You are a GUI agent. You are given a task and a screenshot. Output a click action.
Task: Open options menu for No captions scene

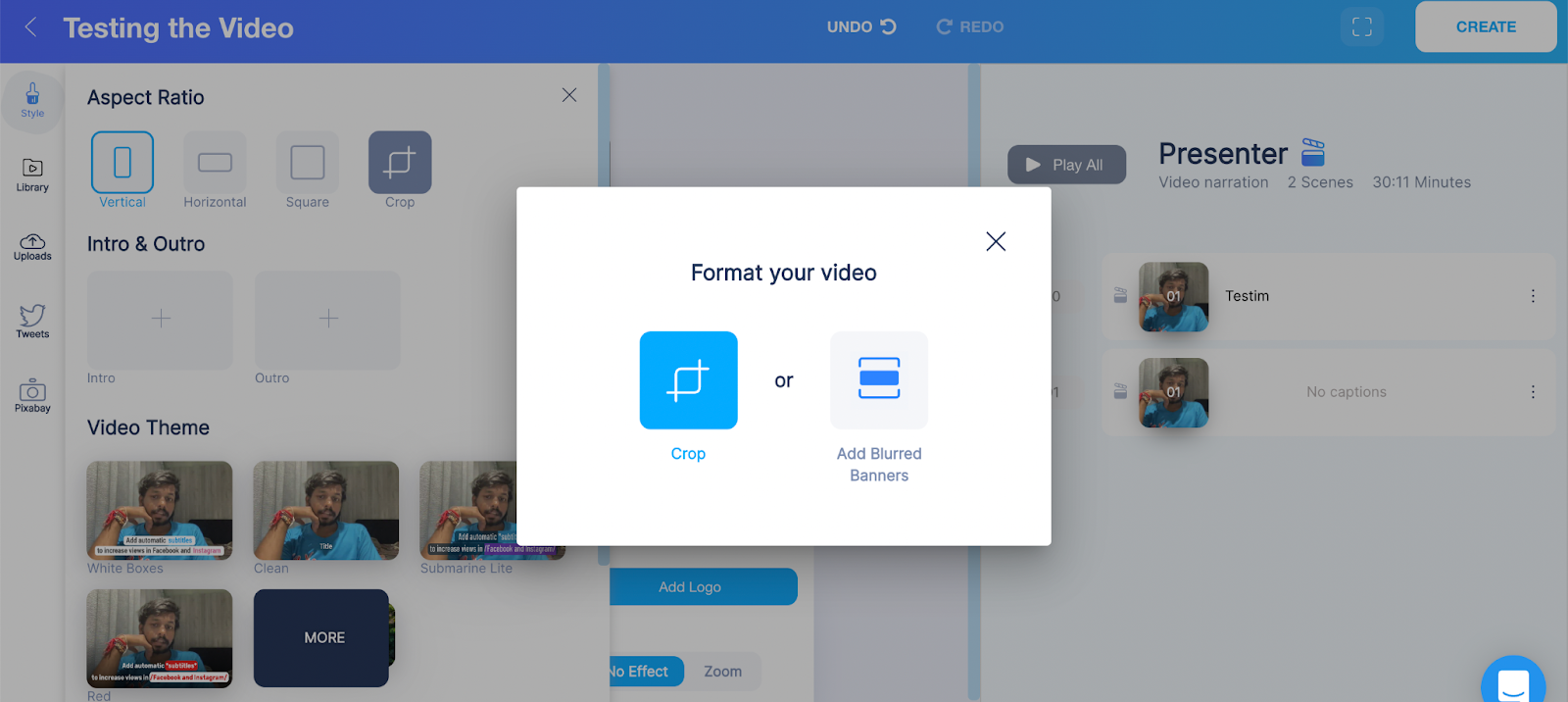tap(1533, 392)
